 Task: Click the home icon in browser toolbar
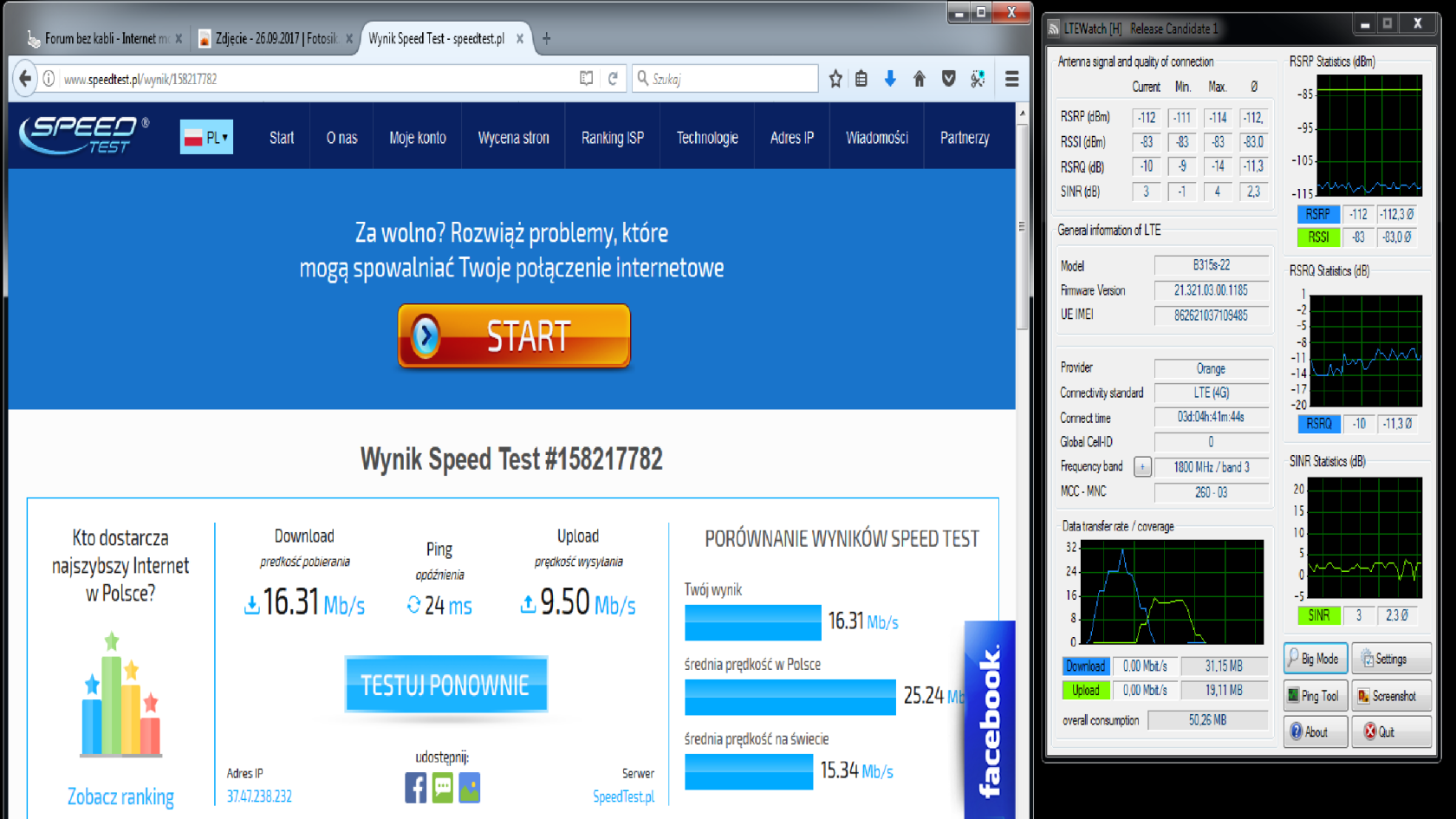coord(920,79)
